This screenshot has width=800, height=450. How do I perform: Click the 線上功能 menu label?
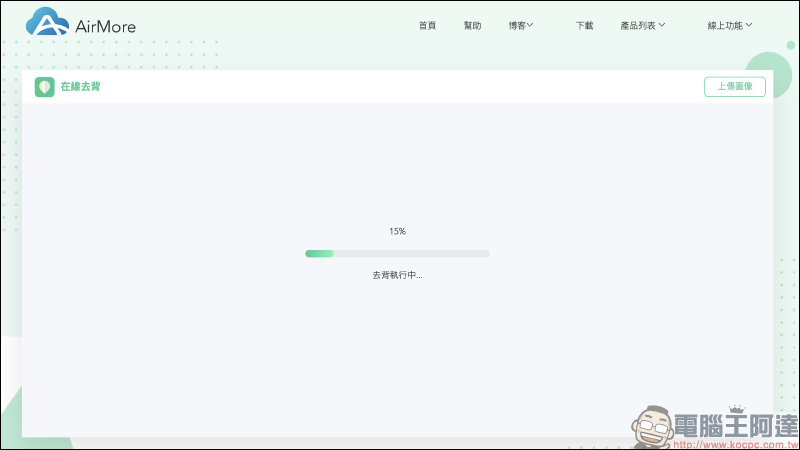(725, 26)
